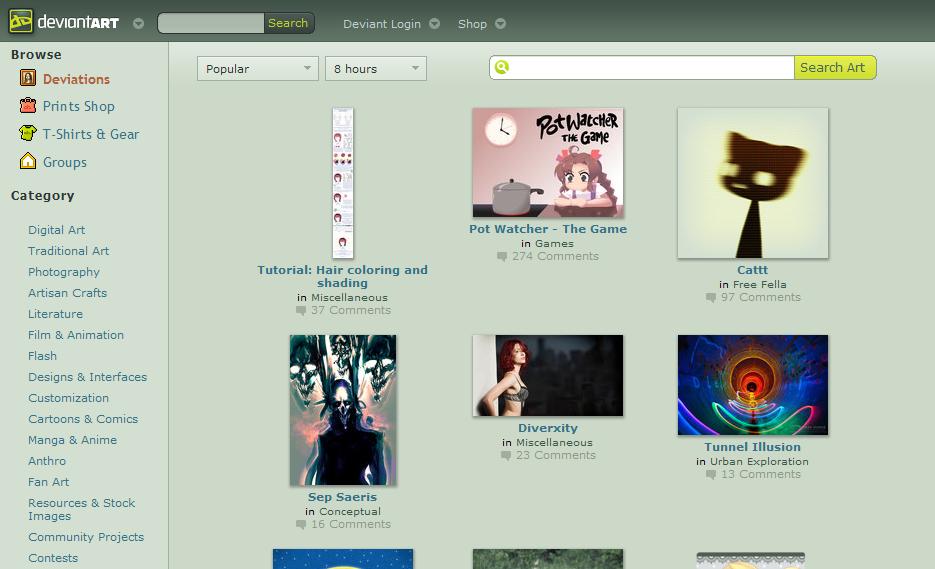Click the Conceptual category link

[x=350, y=511]
